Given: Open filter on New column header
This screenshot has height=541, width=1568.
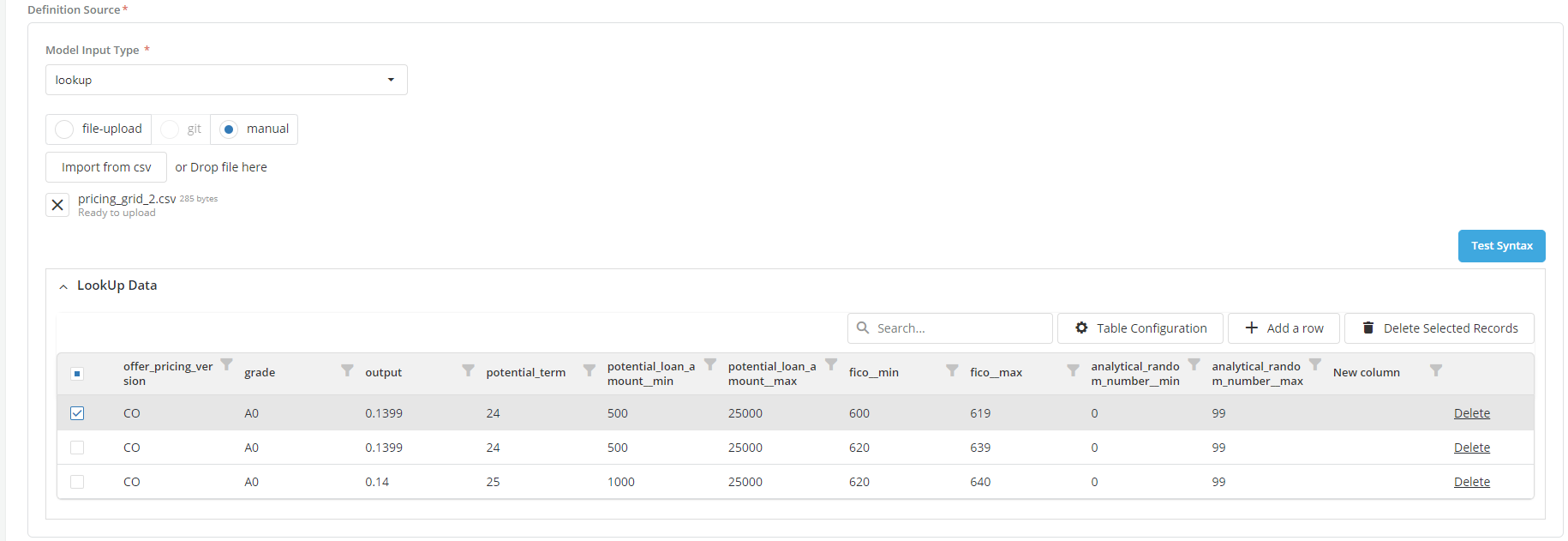Looking at the screenshot, I should tap(1436, 370).
